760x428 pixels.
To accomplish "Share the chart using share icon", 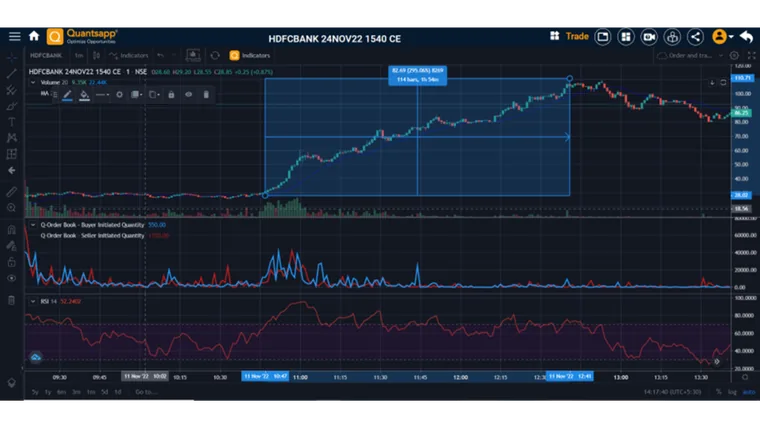I will pos(696,37).
